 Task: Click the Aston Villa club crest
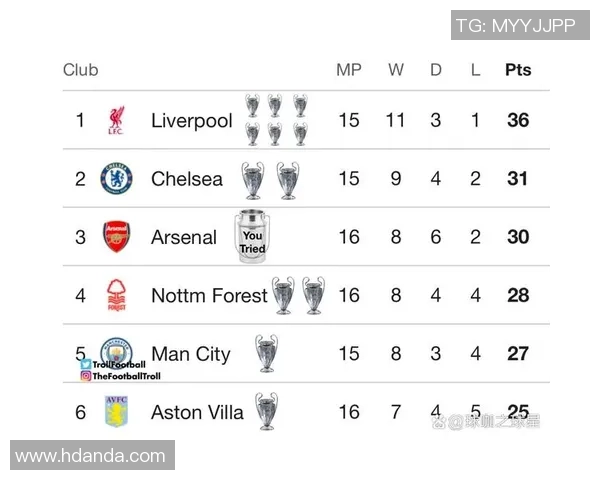tap(116, 411)
